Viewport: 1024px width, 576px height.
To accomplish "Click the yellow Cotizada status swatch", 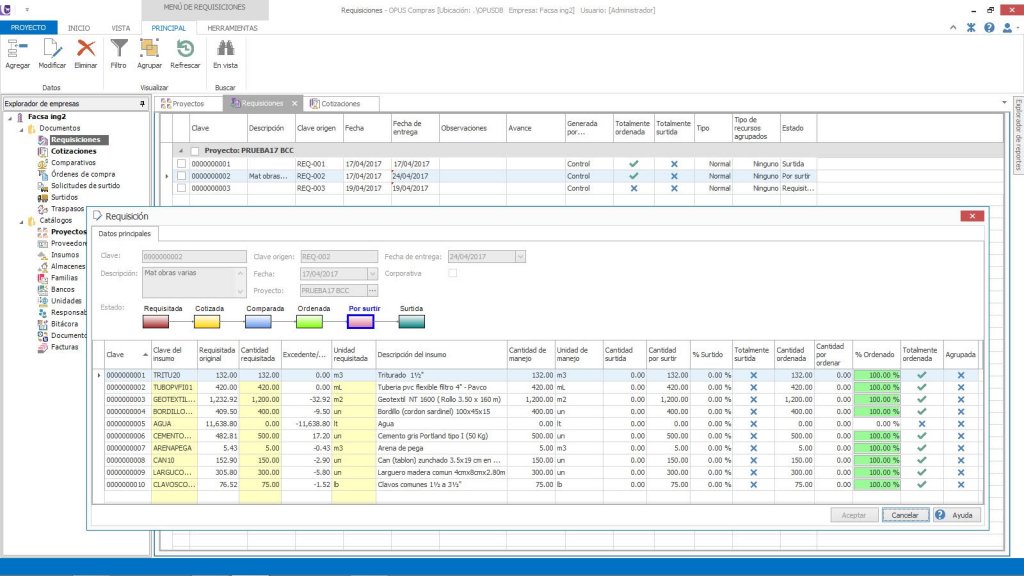I will 206,322.
